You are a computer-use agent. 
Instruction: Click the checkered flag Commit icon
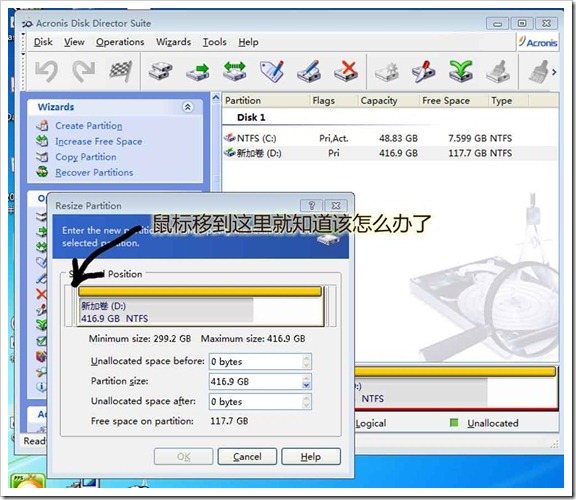pos(121,71)
